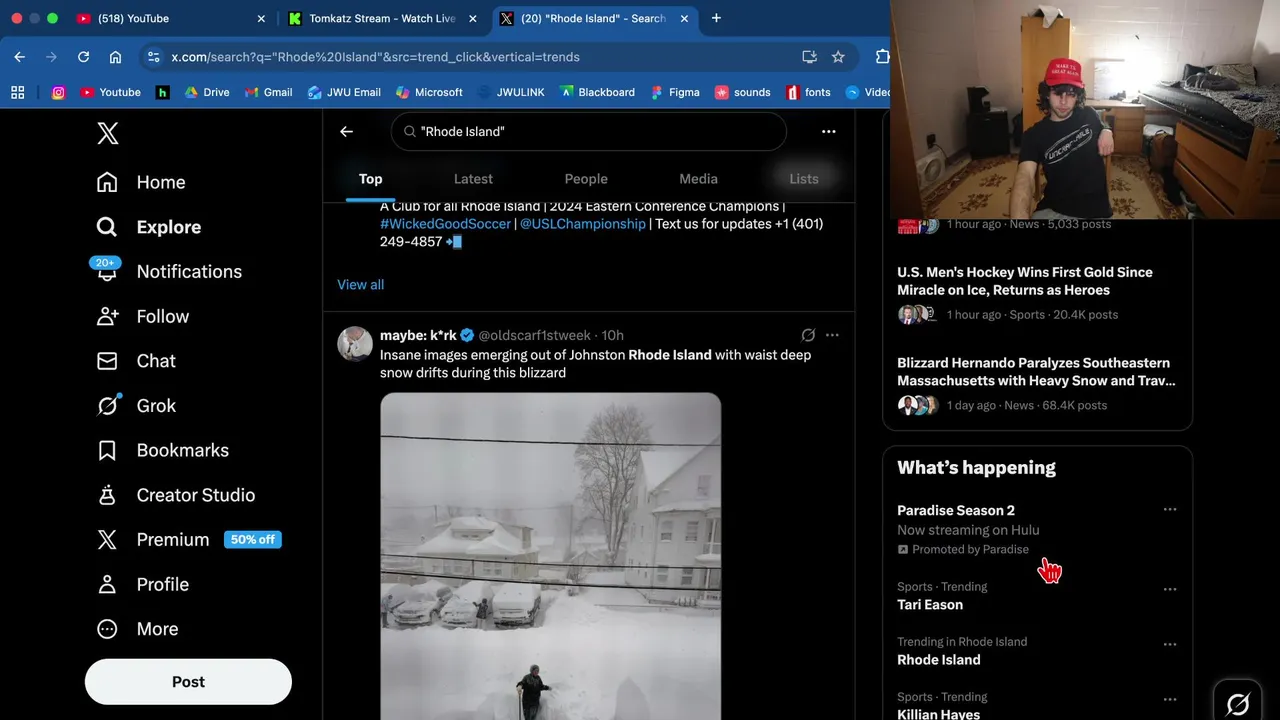Screen dimensions: 1280x720
Task: Open U.S. Men's Hockey Wins First Gold story
Action: pyautogui.click(x=1037, y=294)
